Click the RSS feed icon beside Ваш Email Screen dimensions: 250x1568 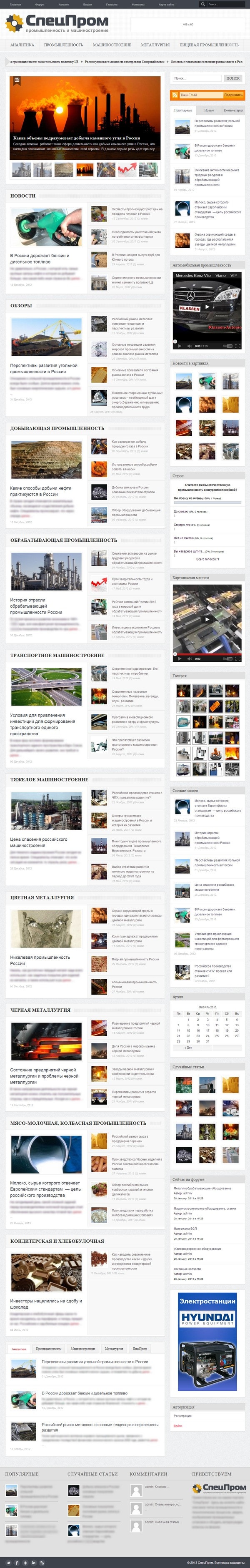[x=175, y=95]
